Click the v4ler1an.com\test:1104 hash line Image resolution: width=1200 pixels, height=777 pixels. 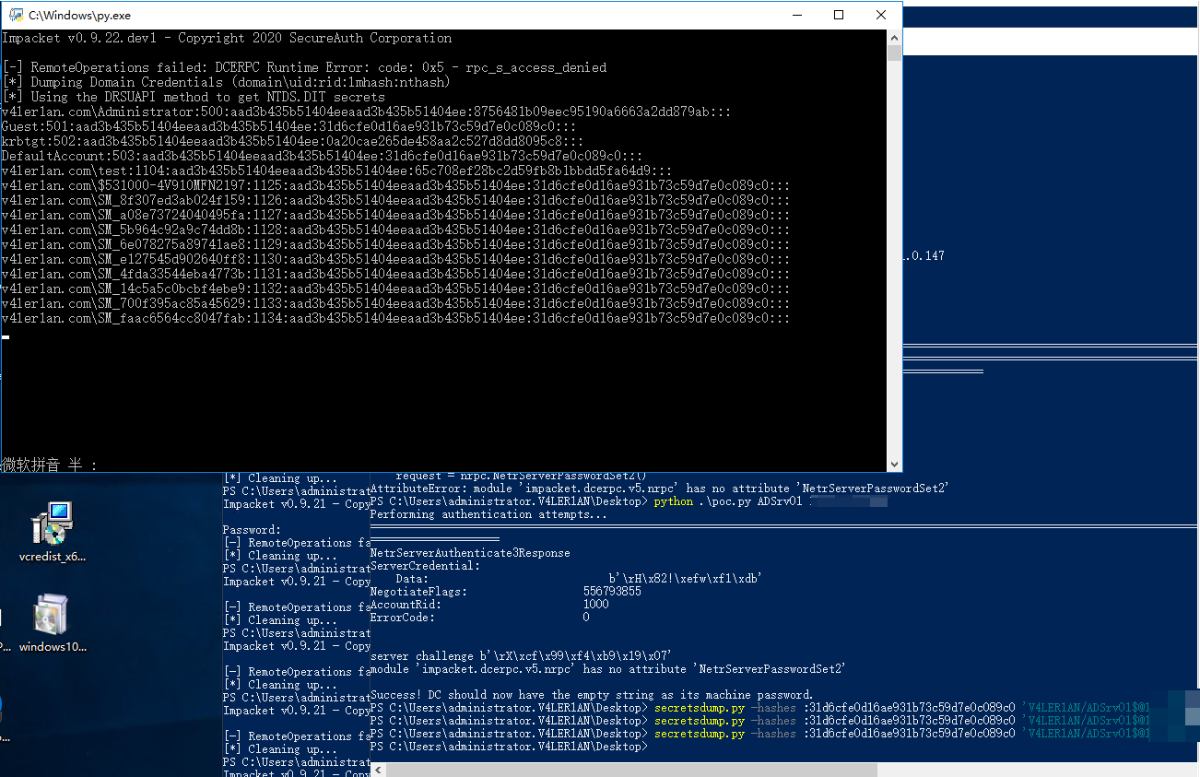[x=337, y=171]
